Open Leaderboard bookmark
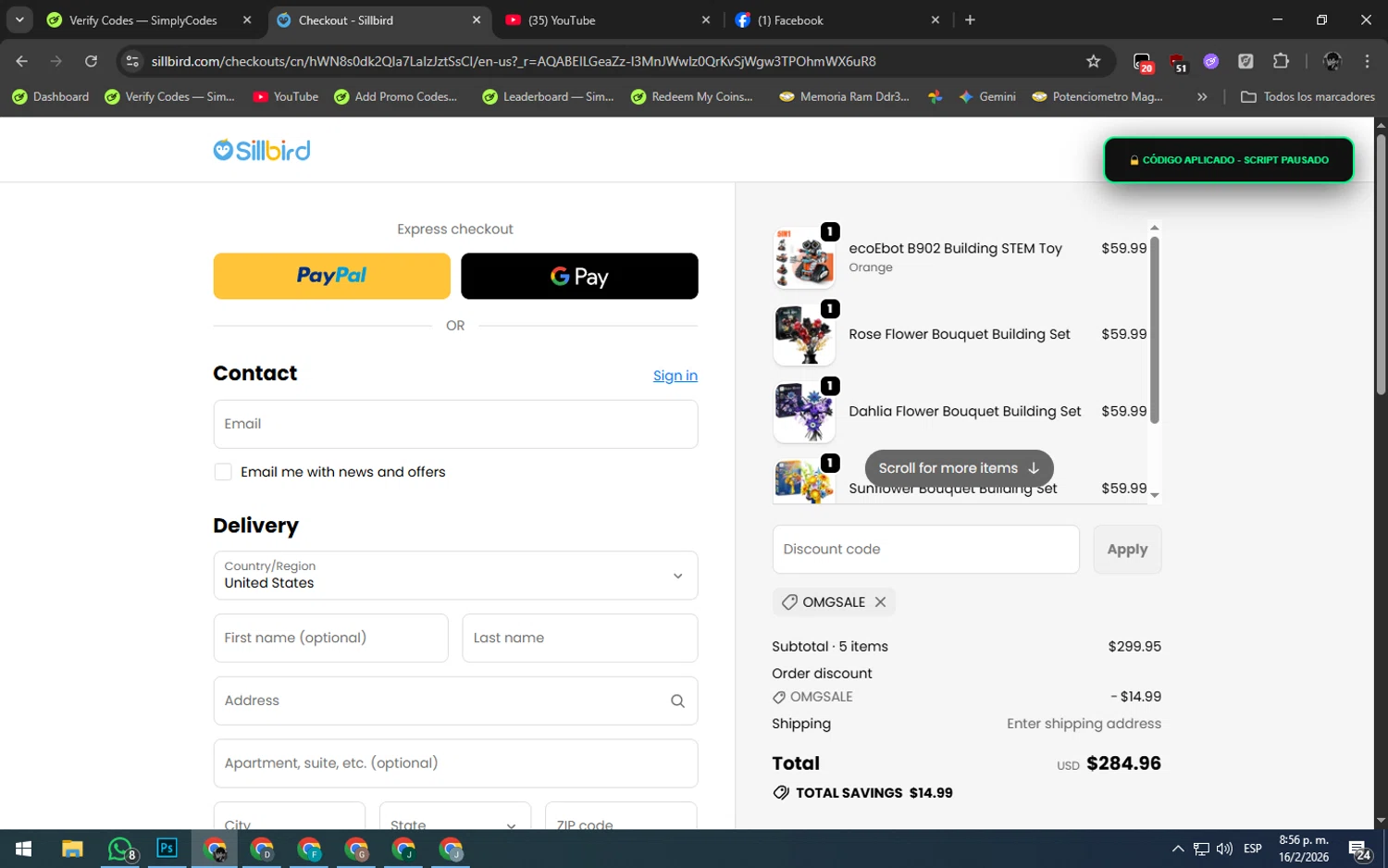The image size is (1388, 868). tap(548, 96)
